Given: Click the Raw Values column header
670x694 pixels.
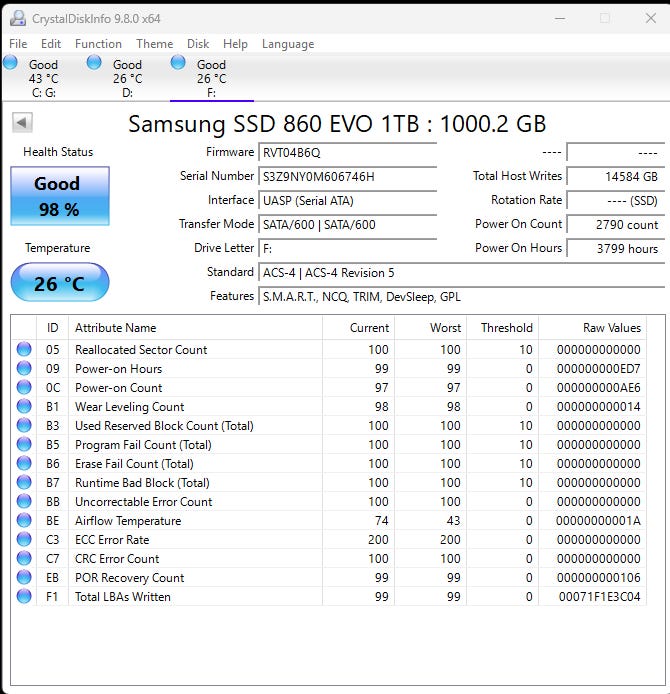Looking at the screenshot, I should (611, 328).
